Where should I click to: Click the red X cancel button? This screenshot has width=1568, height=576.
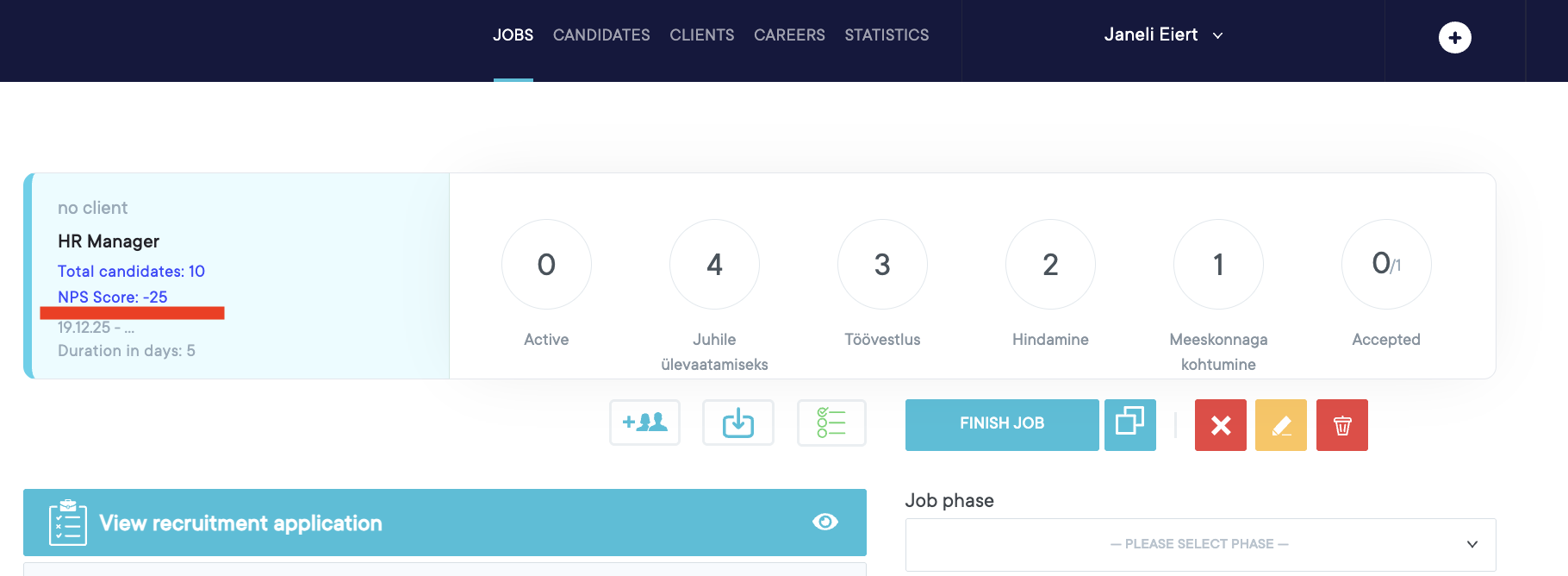tap(1220, 425)
